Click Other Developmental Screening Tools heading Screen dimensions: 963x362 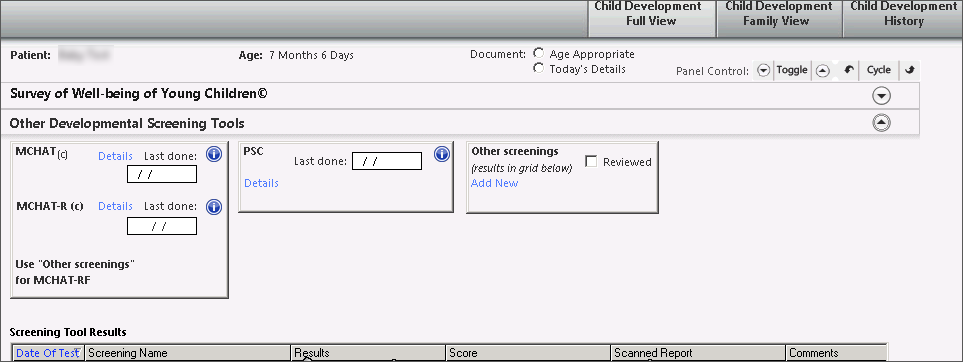127,124
